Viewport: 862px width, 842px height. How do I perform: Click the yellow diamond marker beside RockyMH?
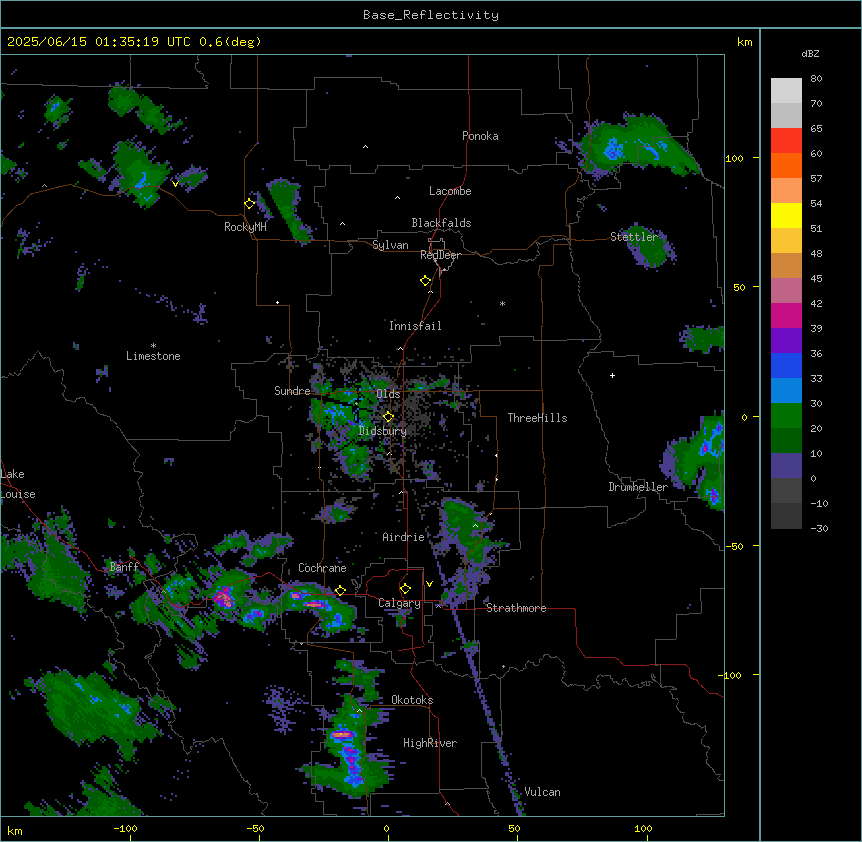250,204
